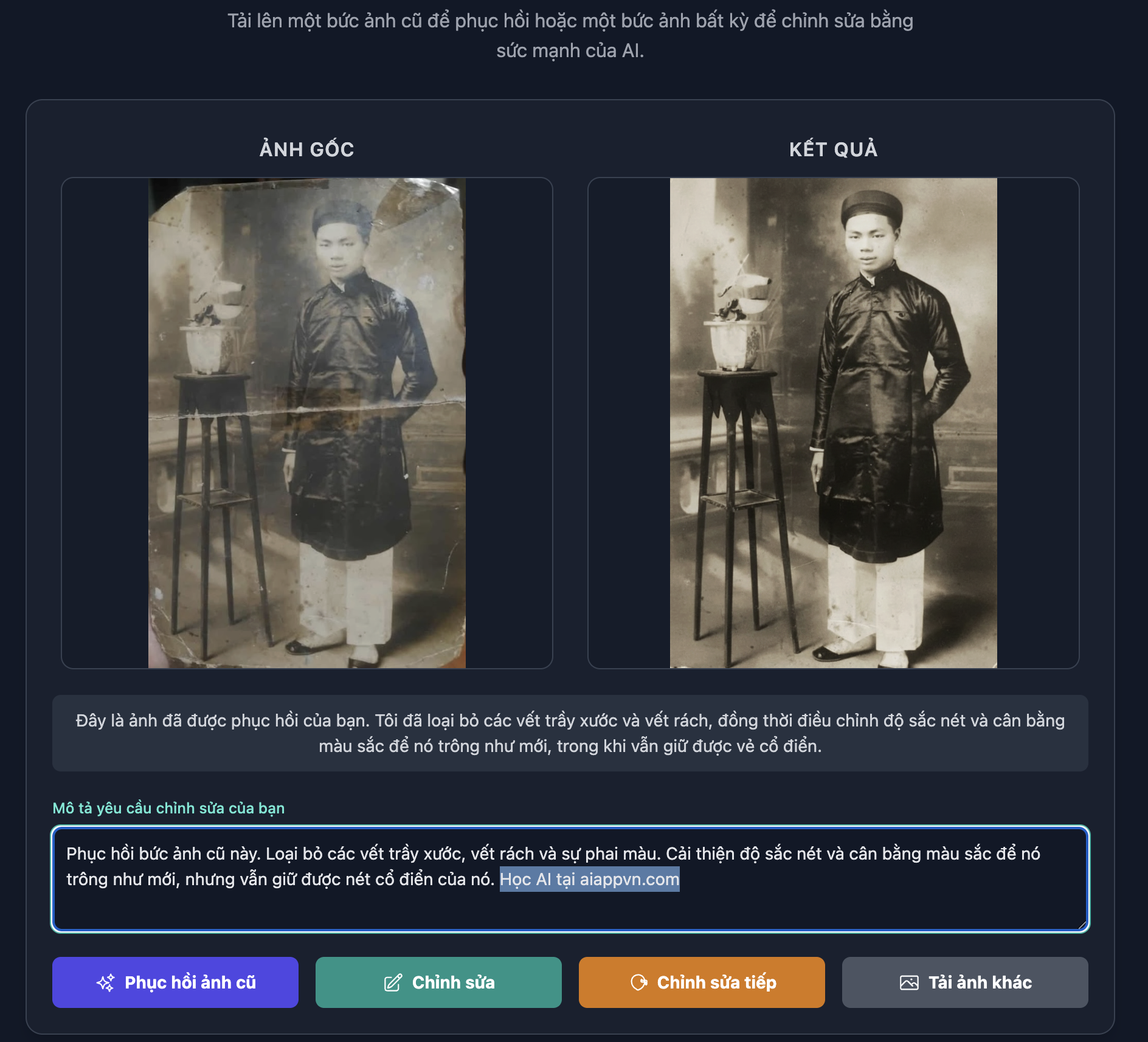Select the green Chỉnh sửa button label
The height and width of the screenshot is (1042, 1148).
click(454, 982)
